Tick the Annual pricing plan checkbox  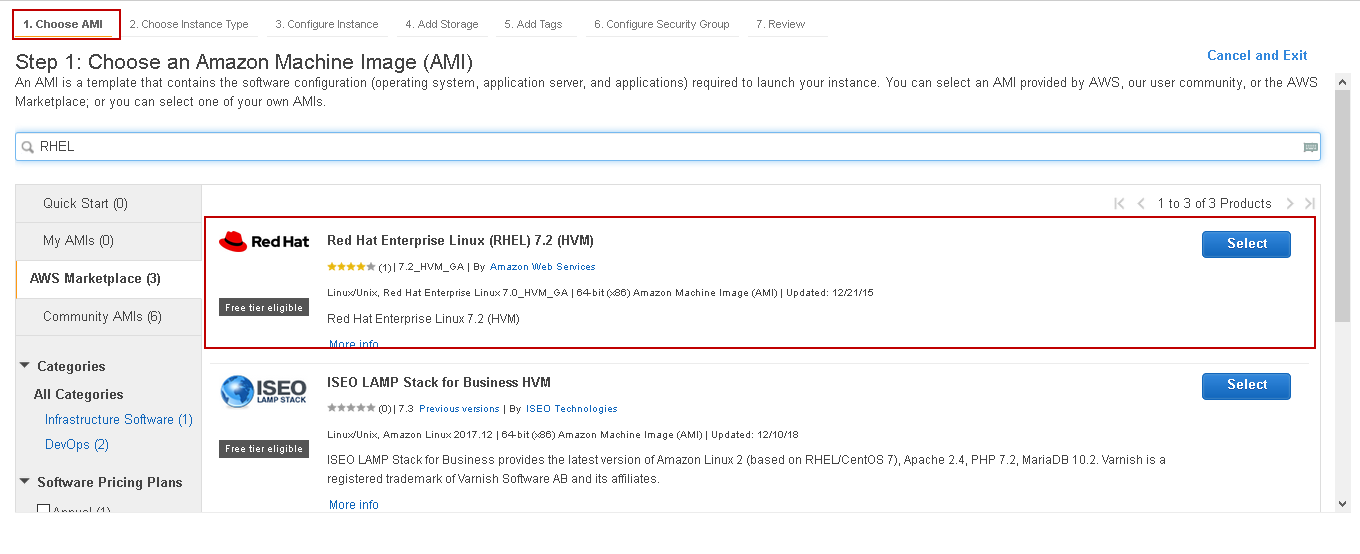[43, 511]
